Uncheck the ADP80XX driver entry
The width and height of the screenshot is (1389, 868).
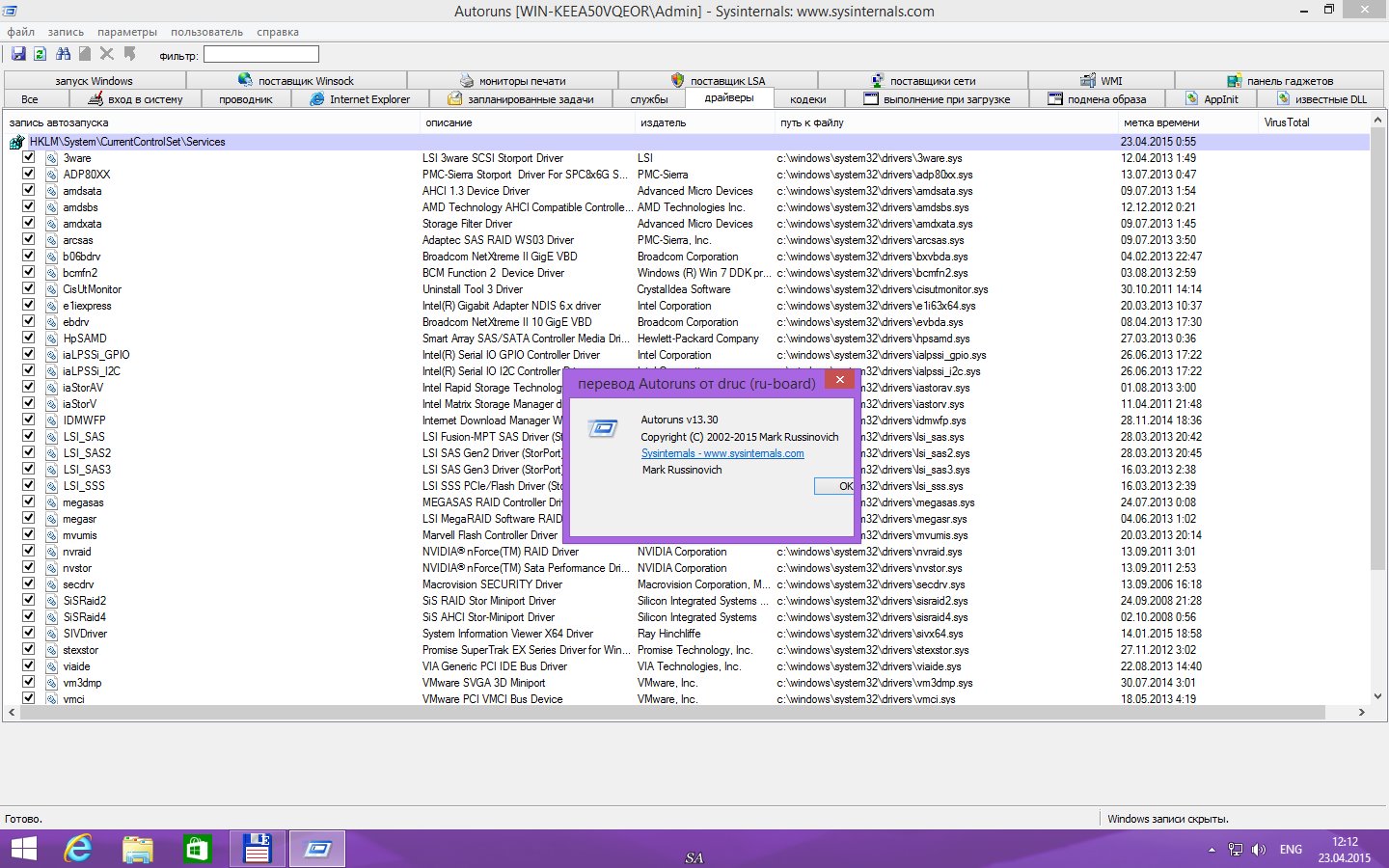[28, 174]
